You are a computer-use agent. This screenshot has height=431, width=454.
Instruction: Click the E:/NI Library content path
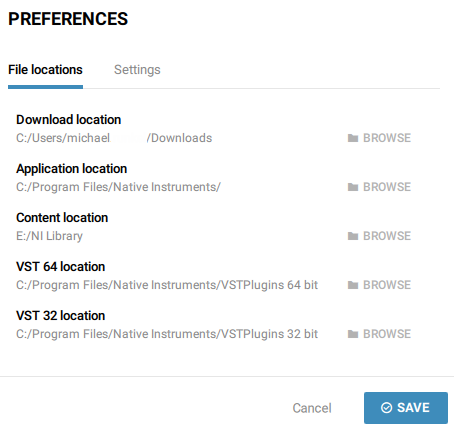point(49,236)
